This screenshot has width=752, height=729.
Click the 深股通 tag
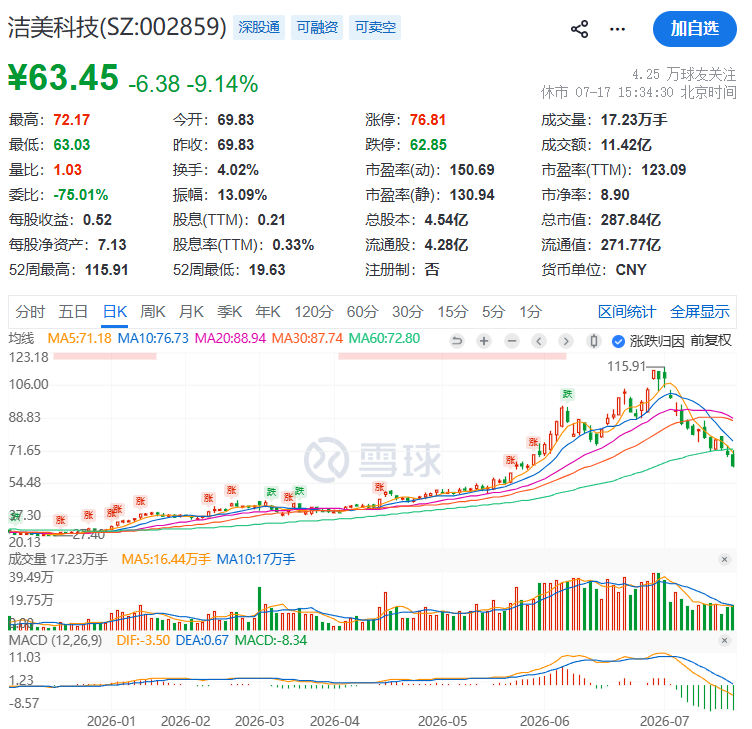(x=259, y=27)
